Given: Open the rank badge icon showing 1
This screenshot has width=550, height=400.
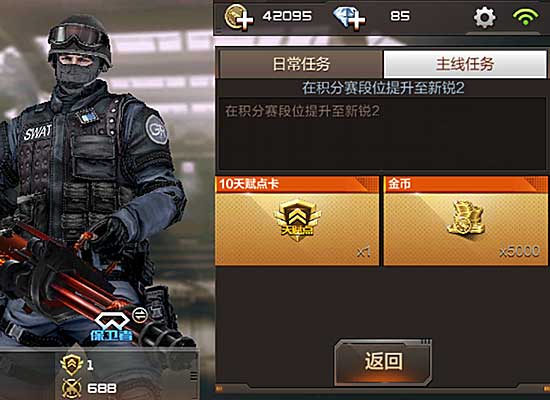Looking at the screenshot, I should click(71, 365).
